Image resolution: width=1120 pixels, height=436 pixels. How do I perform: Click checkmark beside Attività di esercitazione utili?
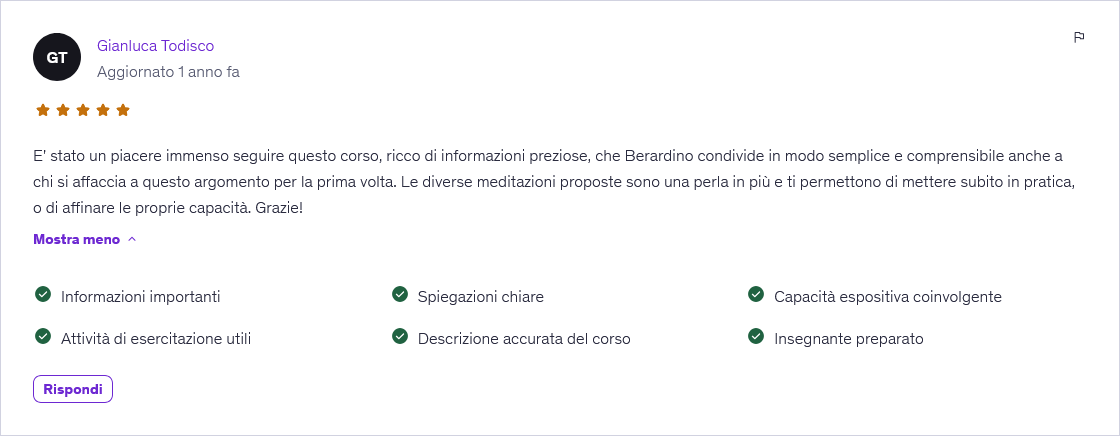(43, 336)
